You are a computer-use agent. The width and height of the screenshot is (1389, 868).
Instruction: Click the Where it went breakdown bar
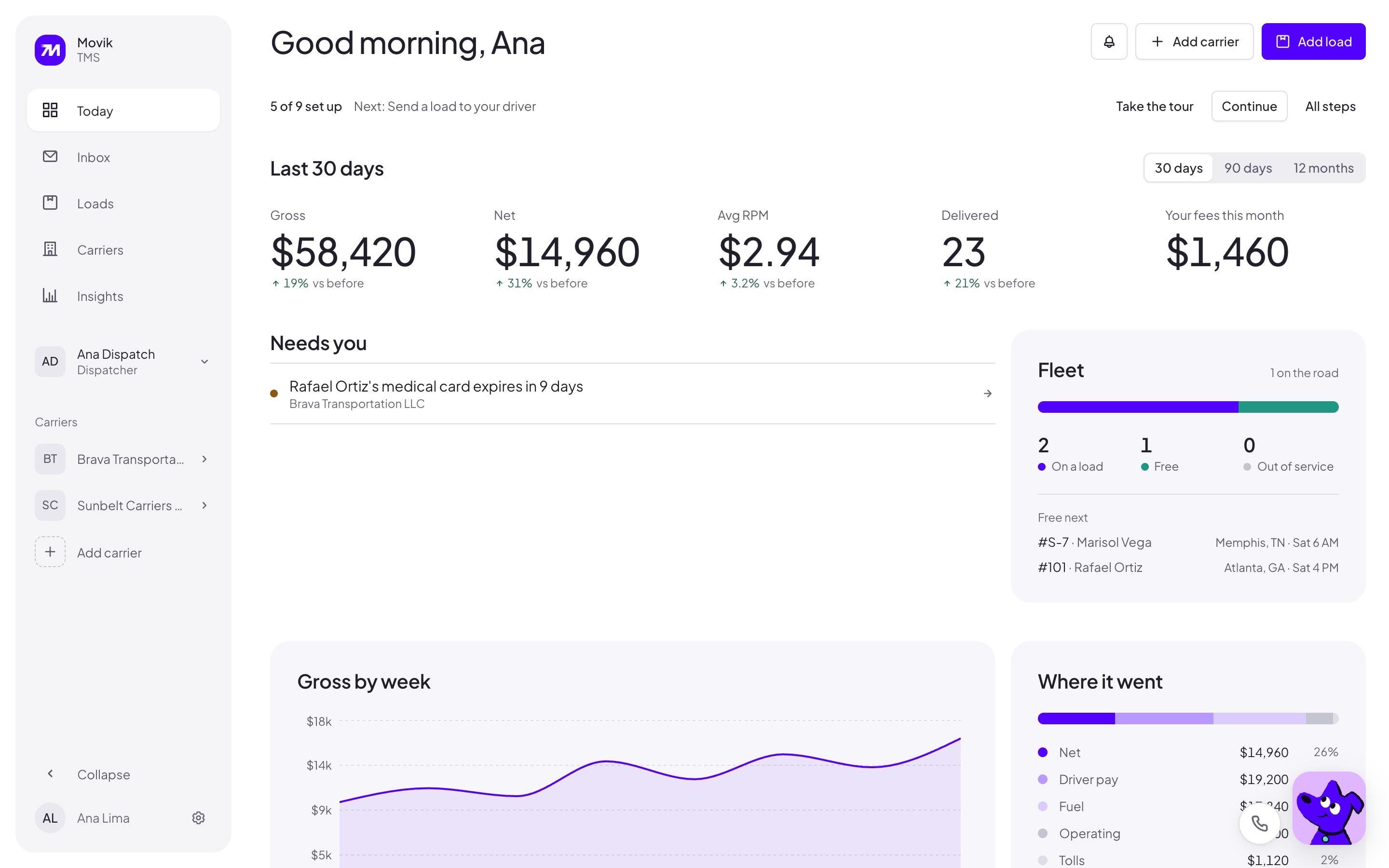point(1187,718)
